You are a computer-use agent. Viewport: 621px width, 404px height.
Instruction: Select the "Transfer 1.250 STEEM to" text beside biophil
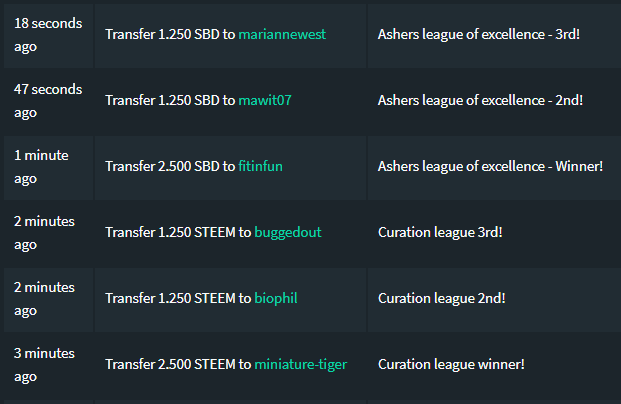[x=178, y=298]
